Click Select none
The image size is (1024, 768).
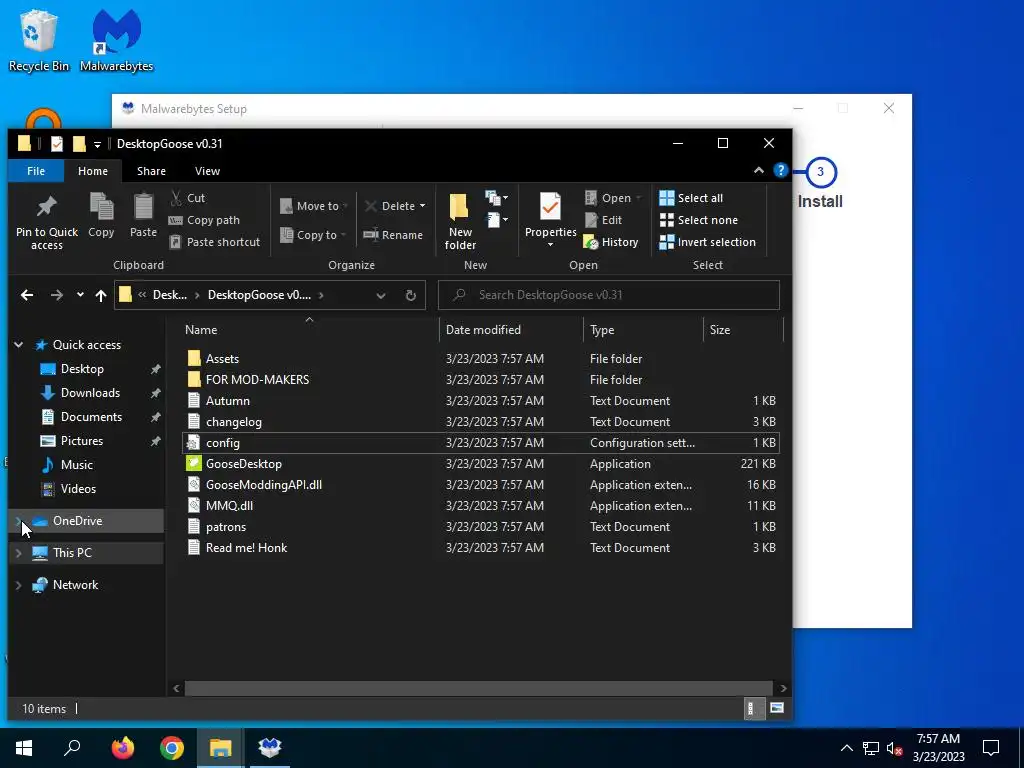click(x=698, y=220)
